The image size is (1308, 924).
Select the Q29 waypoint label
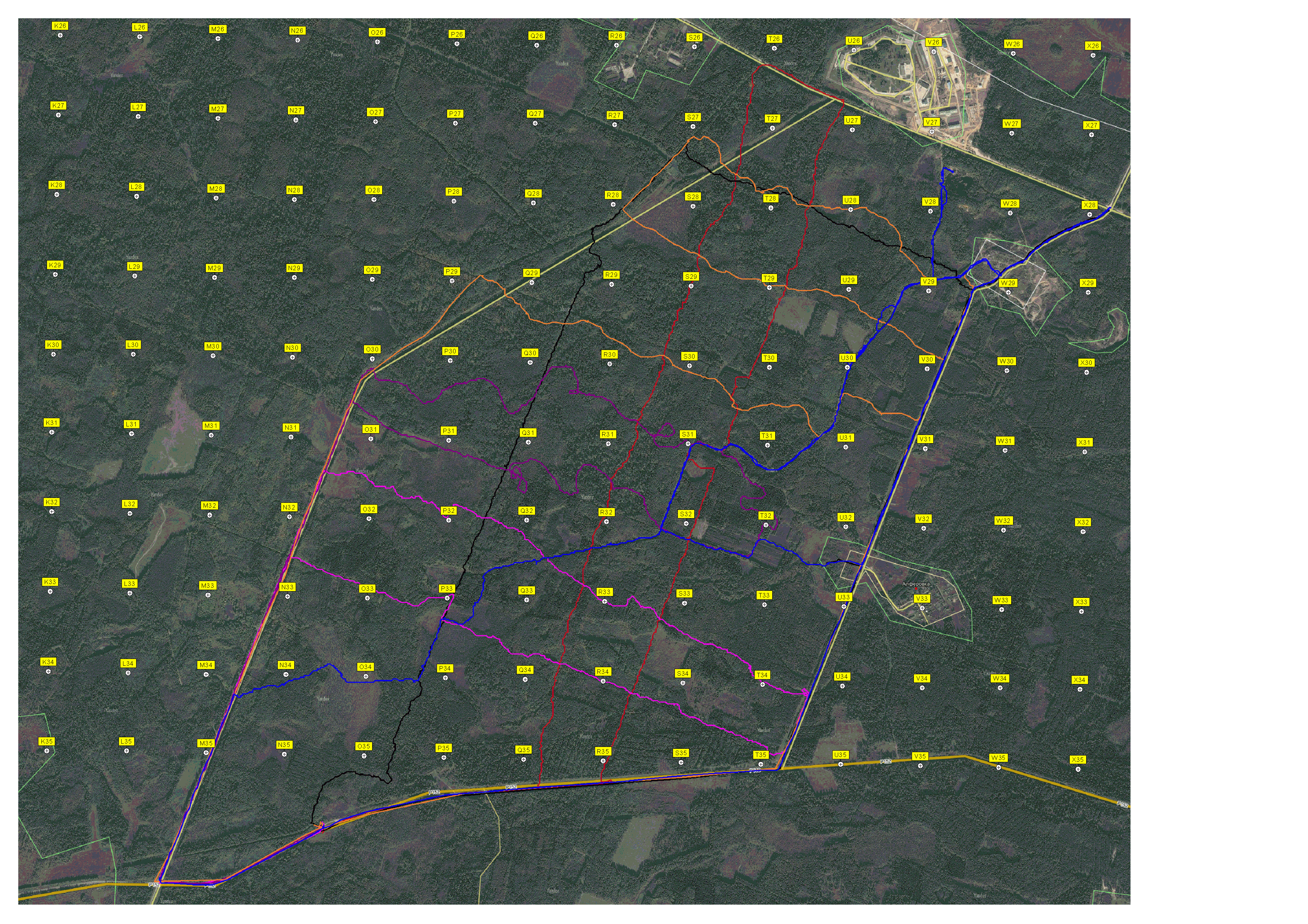point(532,273)
